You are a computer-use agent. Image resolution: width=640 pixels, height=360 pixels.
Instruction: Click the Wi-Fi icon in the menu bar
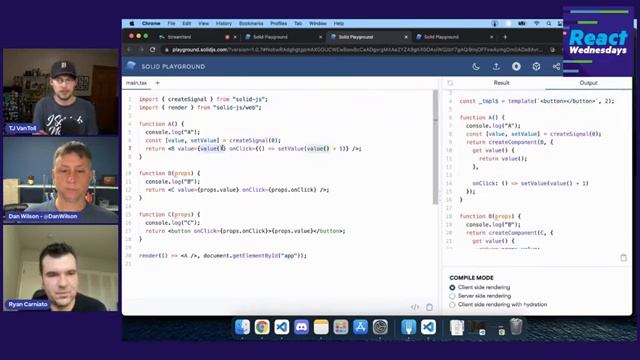(x=536, y=24)
